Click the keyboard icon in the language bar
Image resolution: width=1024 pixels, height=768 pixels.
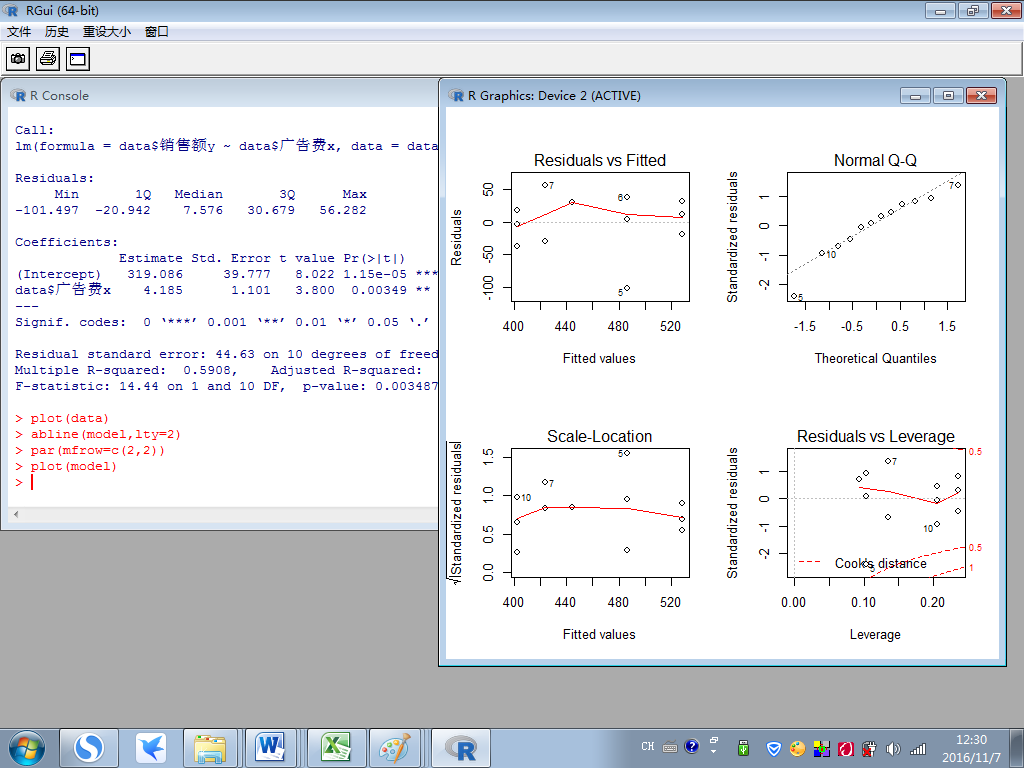(670, 747)
